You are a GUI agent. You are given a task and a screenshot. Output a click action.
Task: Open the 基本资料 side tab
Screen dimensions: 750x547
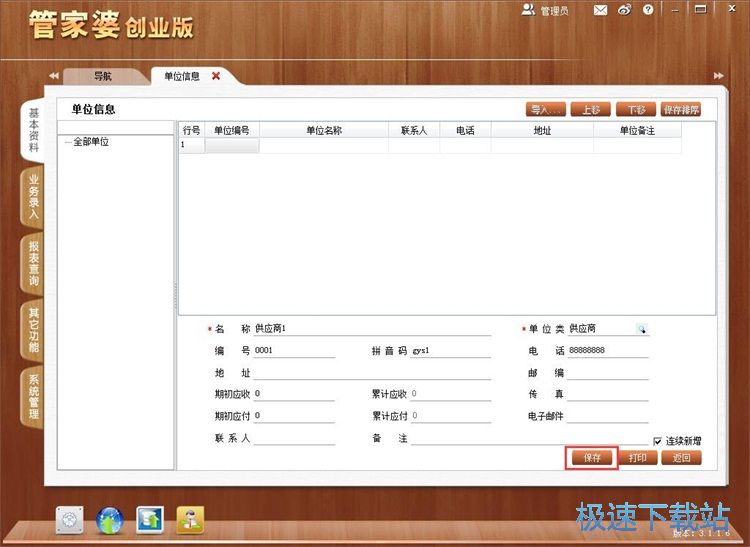33,130
